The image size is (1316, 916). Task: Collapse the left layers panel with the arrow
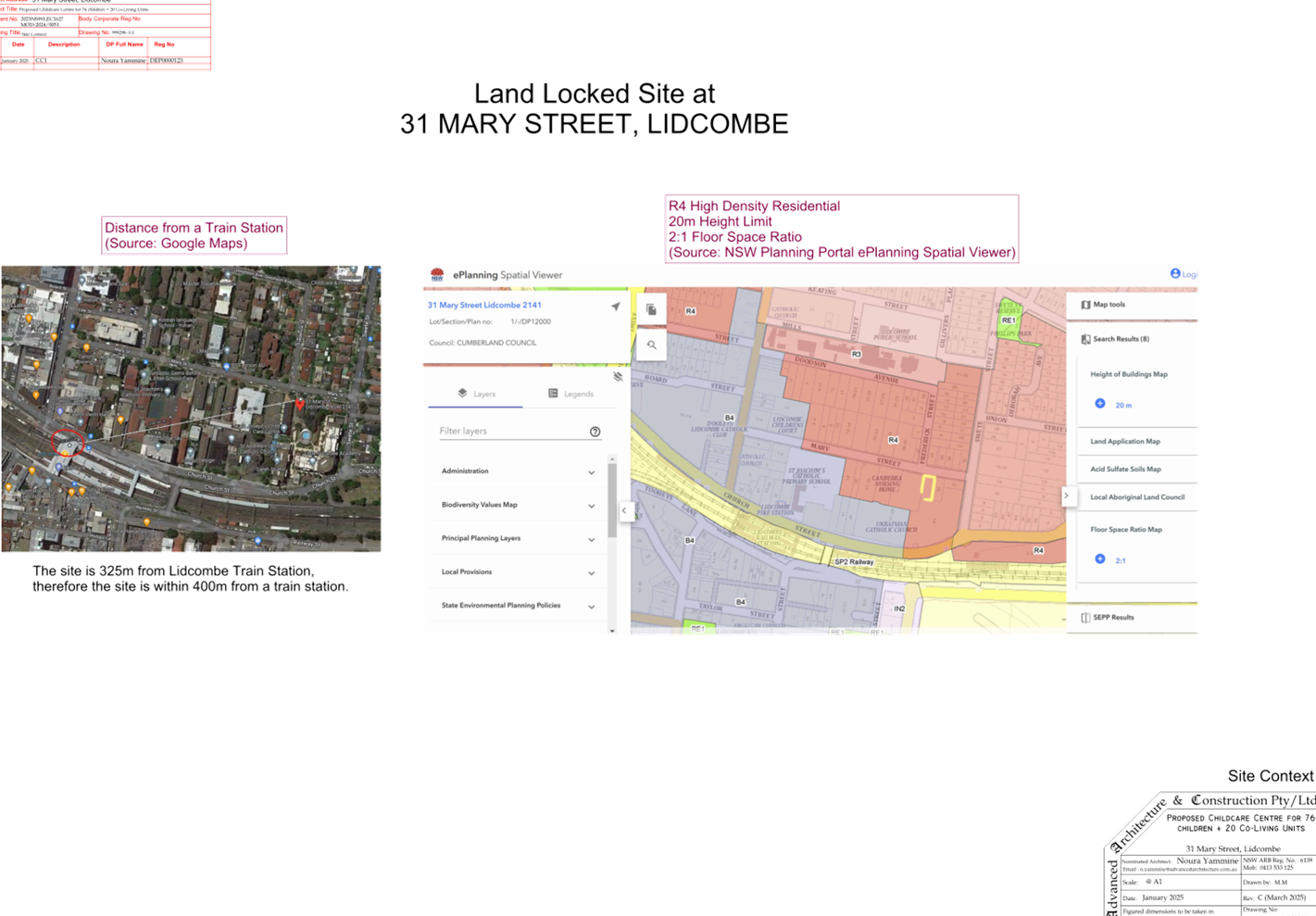pos(624,510)
